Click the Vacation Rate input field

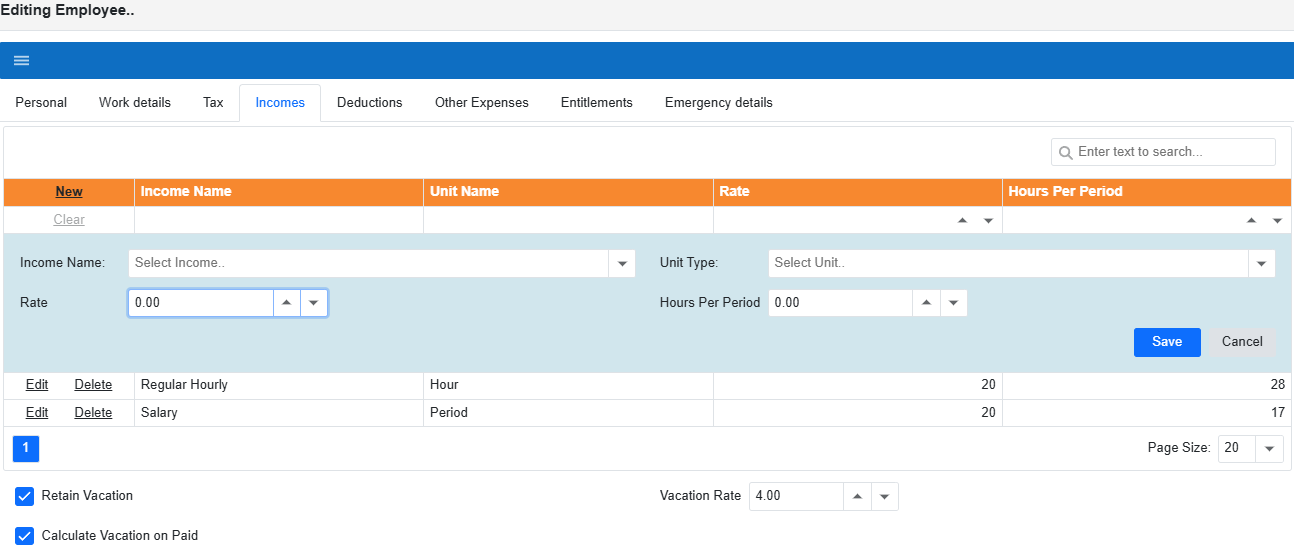tap(797, 496)
